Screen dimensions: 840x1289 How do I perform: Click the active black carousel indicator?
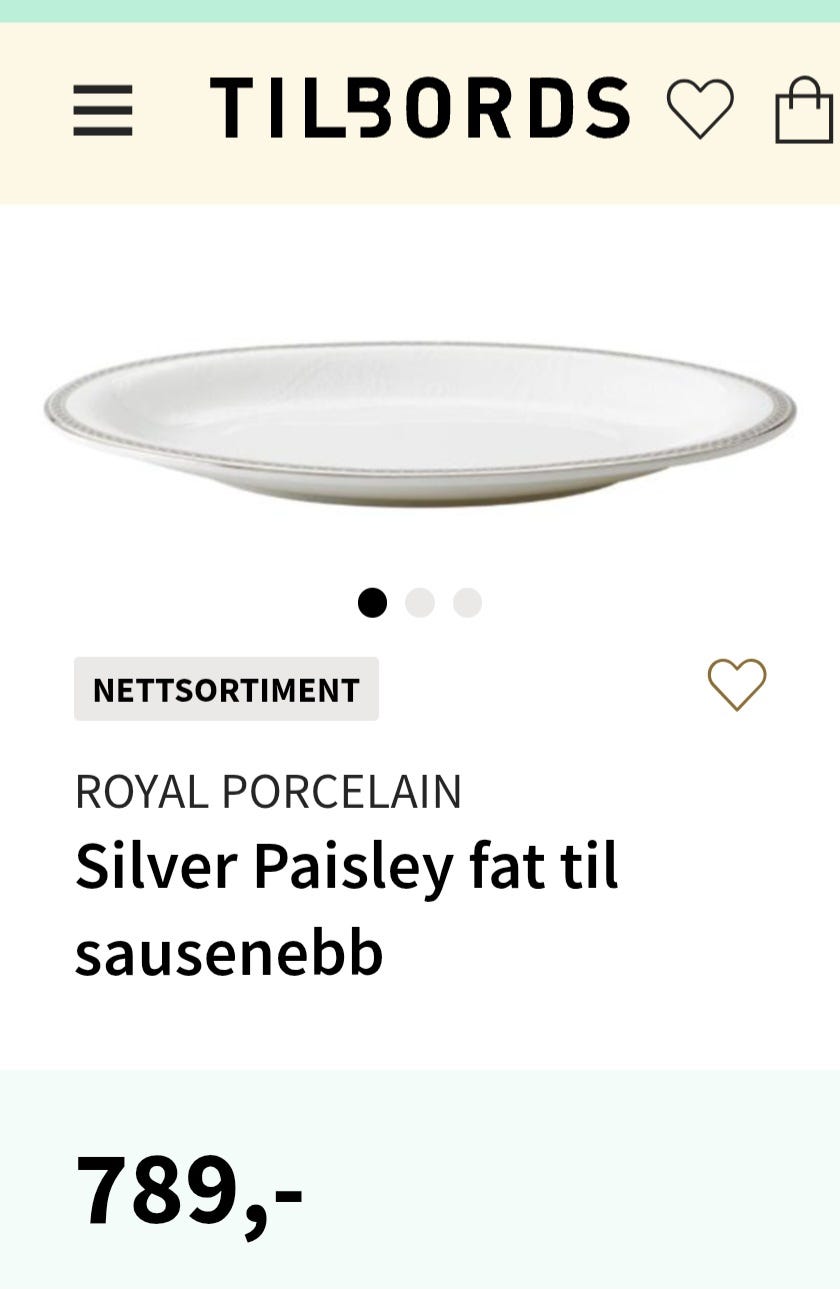372,603
